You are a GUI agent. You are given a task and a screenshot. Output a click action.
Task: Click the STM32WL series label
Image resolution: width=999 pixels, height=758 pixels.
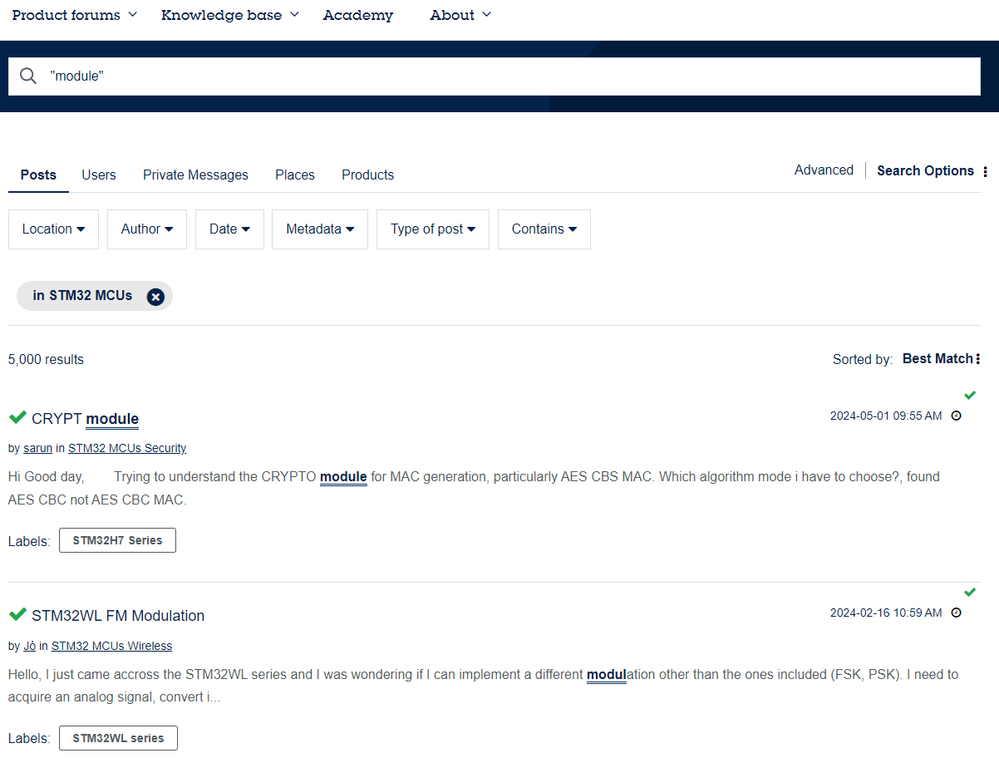tap(119, 738)
